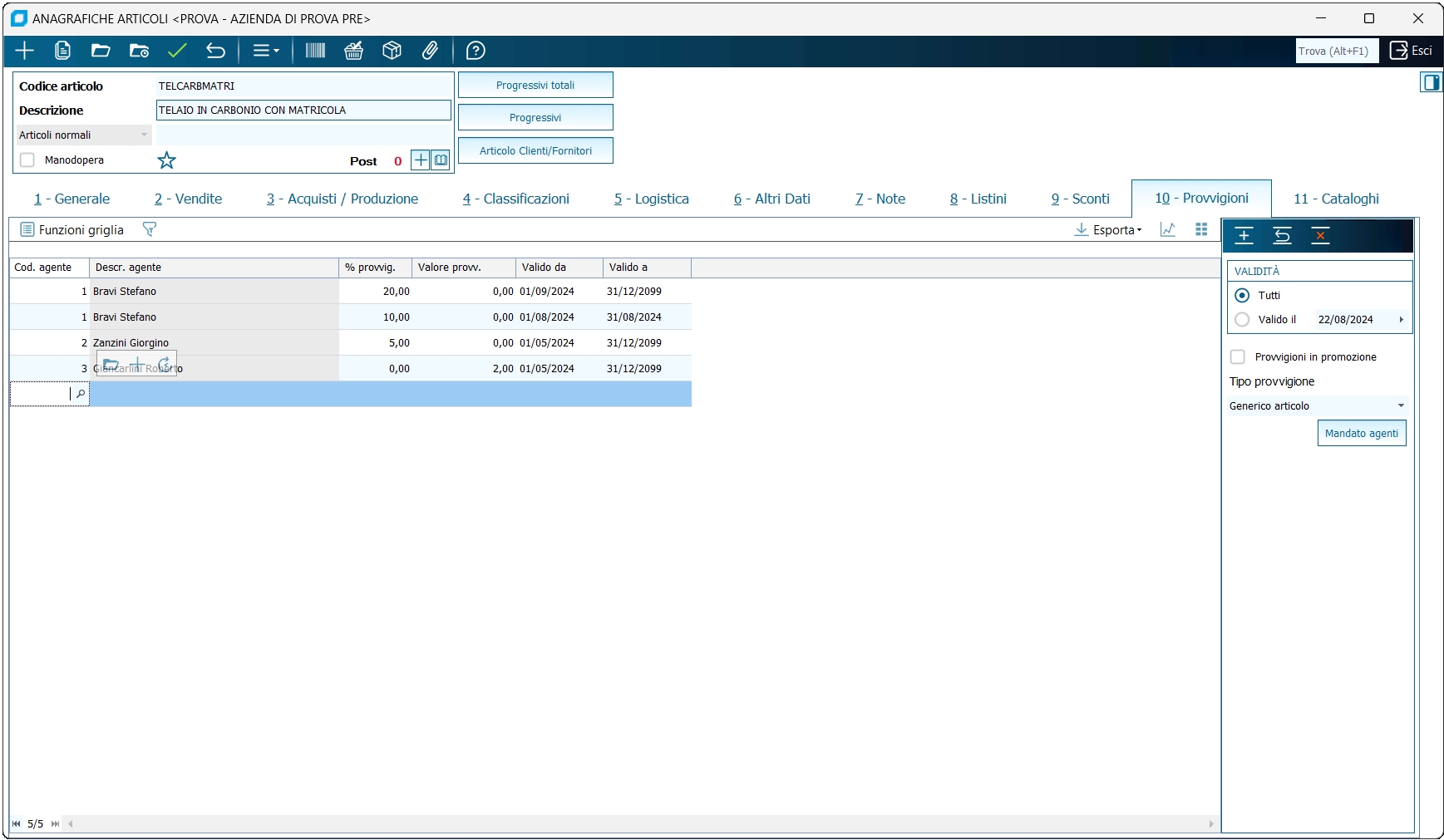1444x840 pixels.
Task: Switch to the 5 - Logistica tab
Action: pos(652,199)
